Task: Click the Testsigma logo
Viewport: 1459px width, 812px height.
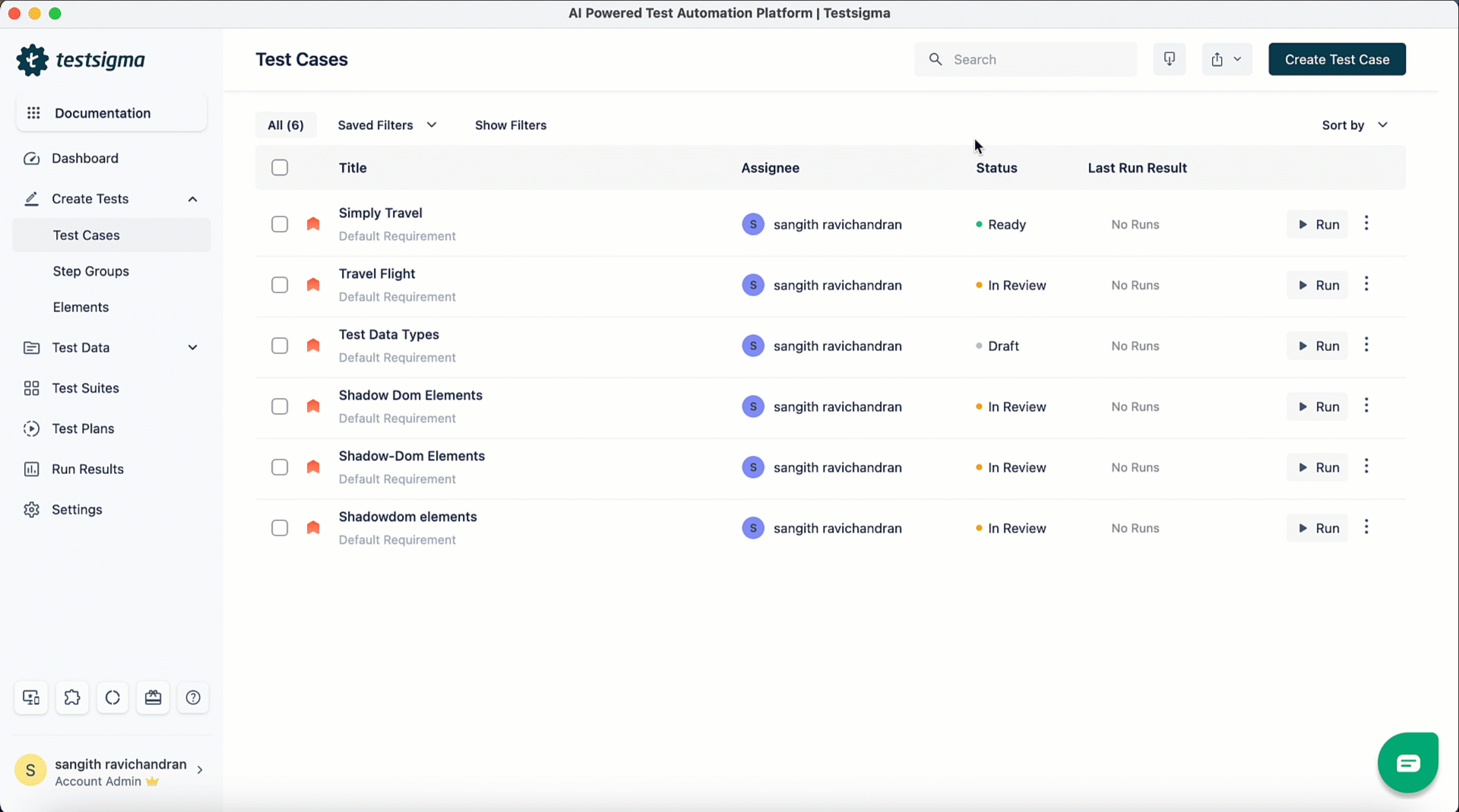Action: [81, 60]
